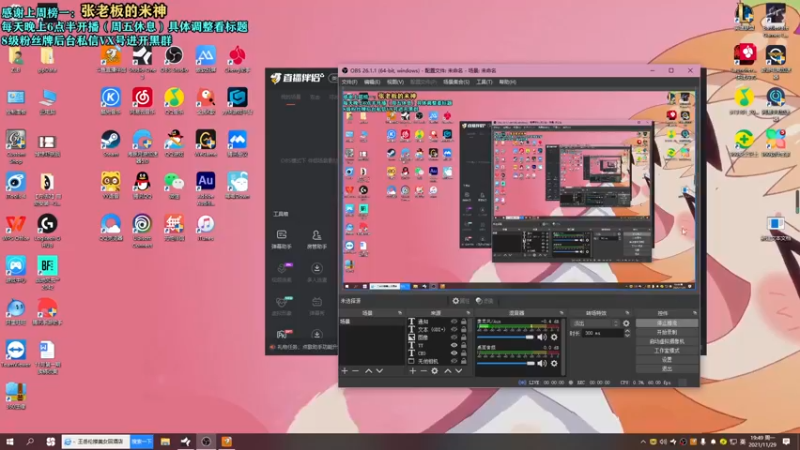The height and width of the screenshot is (450, 800).
Task: Toggle visibility of the 文本 (GDI+) source
Action: click(x=454, y=330)
